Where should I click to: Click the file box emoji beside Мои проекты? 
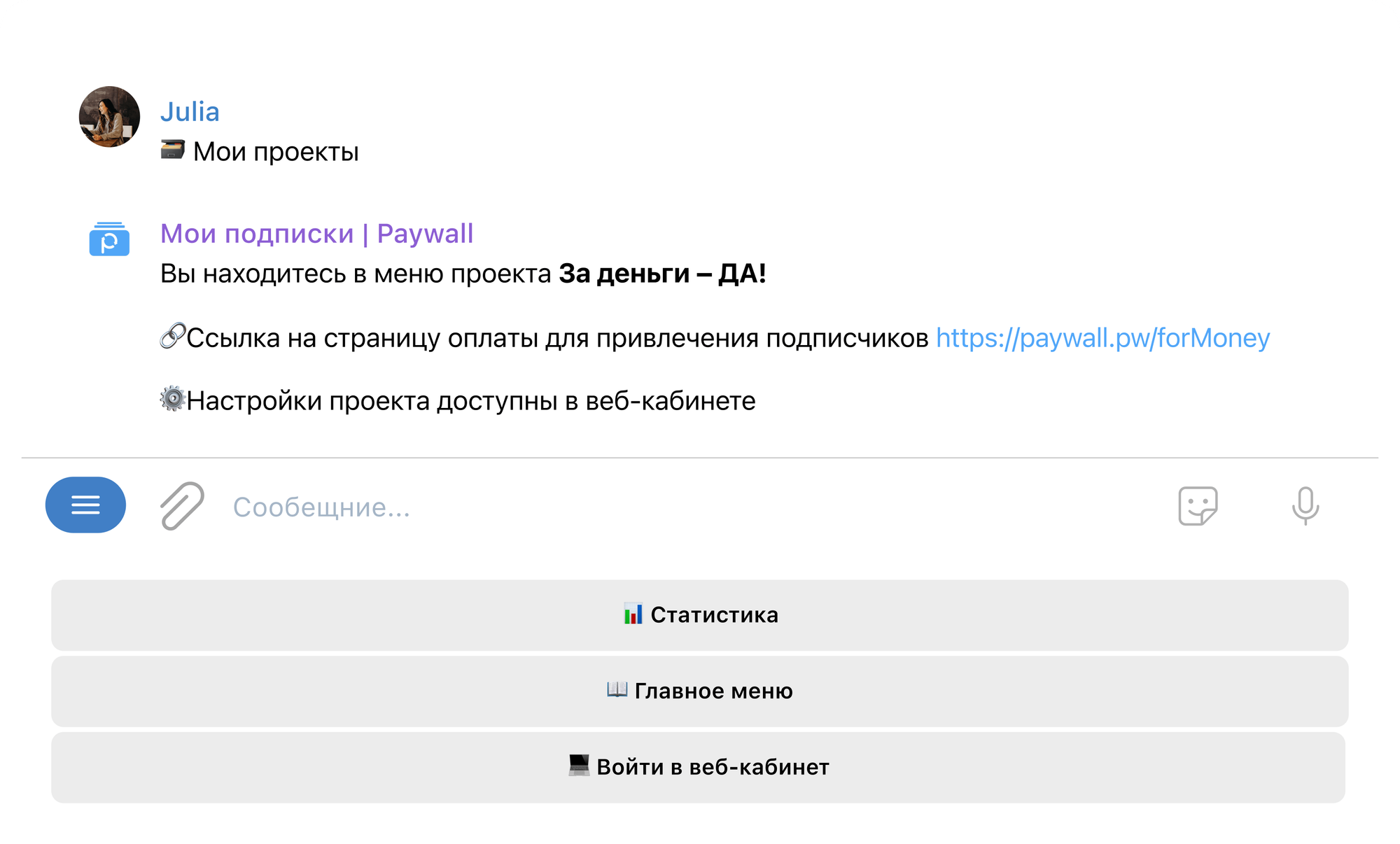pos(173,150)
